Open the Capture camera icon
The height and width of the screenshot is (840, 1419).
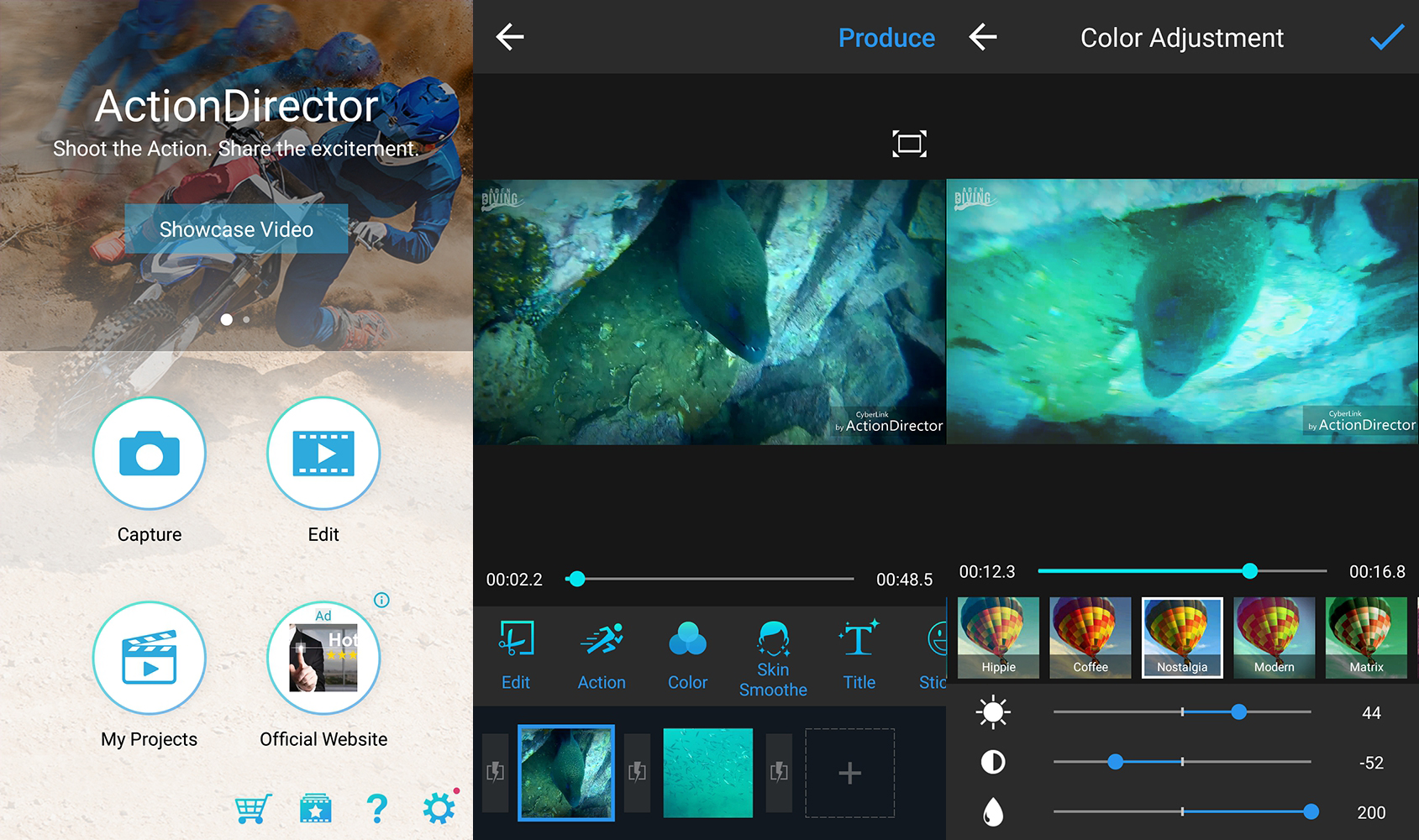pos(150,454)
